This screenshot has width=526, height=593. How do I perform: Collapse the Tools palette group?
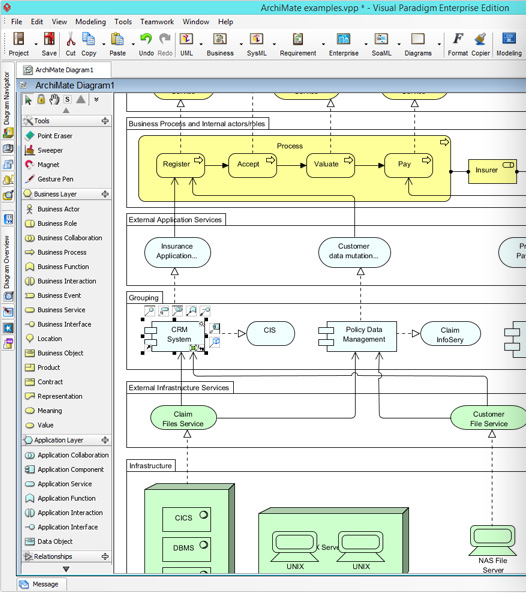(x=105, y=121)
